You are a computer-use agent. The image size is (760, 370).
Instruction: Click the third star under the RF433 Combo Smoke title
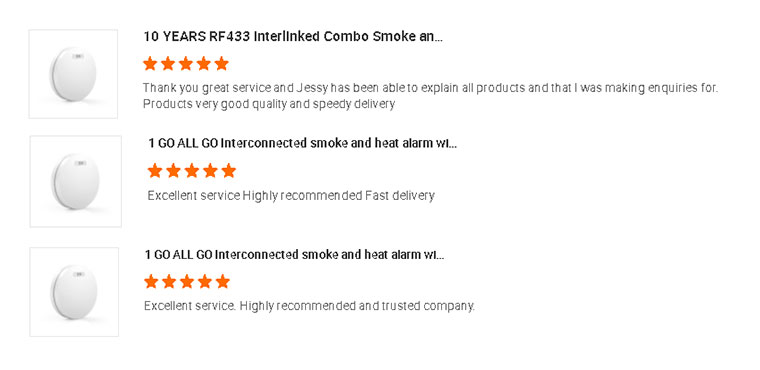(186, 64)
